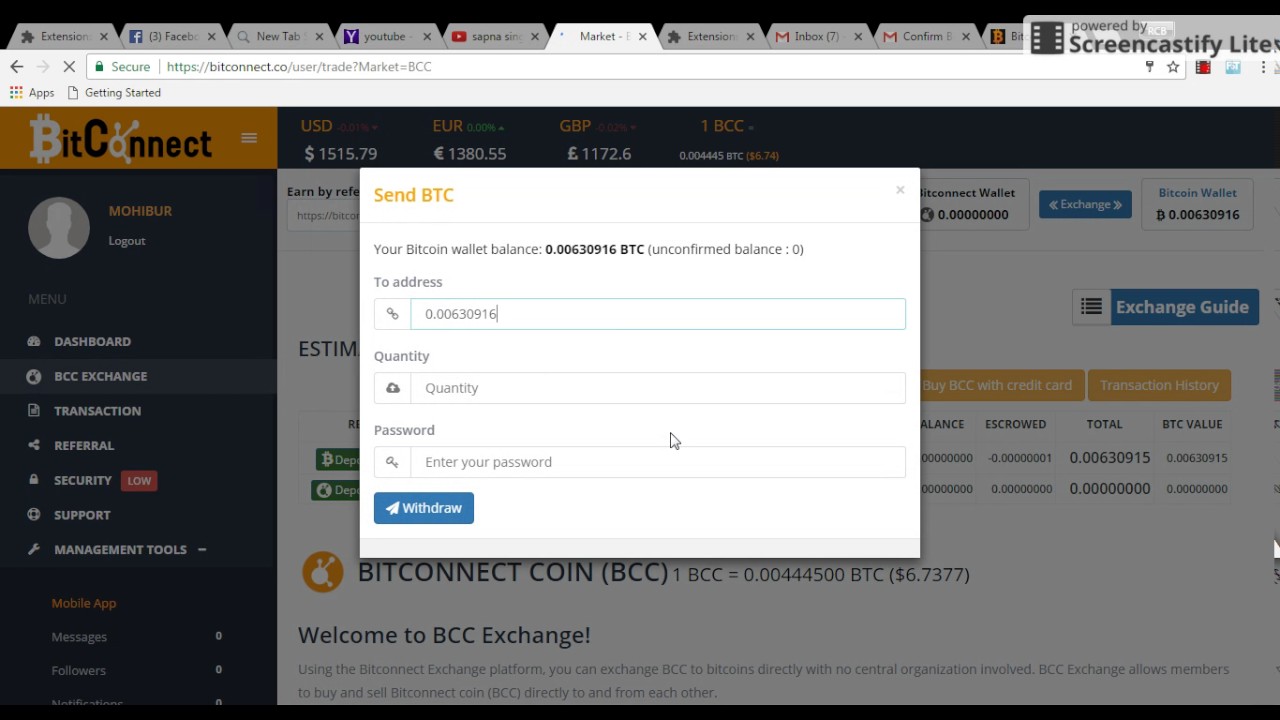Open Dashboard in sidebar
1280x720 pixels.
[92, 342]
